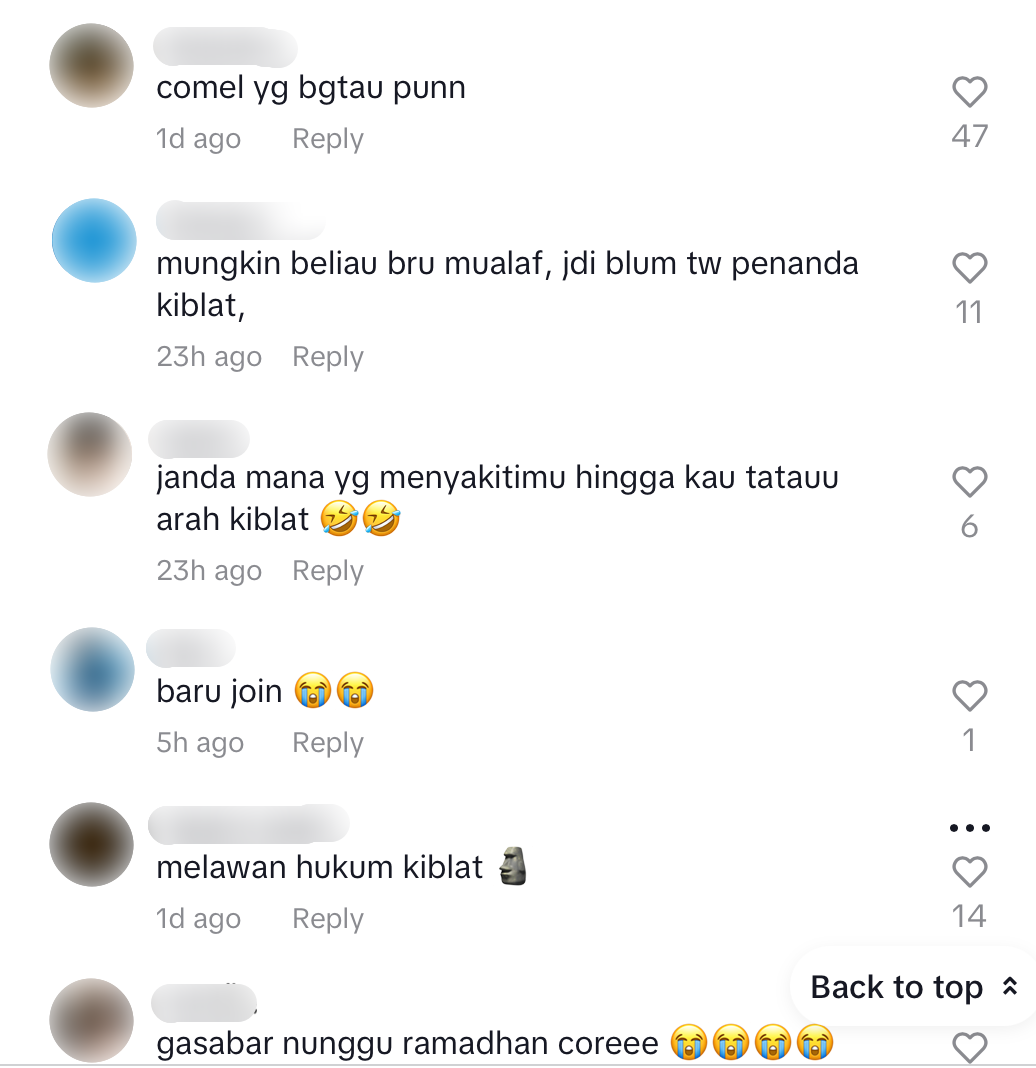Reply to the 'mungkin beliau bru mualaf' comment
This screenshot has width=1036, height=1068.
pos(328,357)
